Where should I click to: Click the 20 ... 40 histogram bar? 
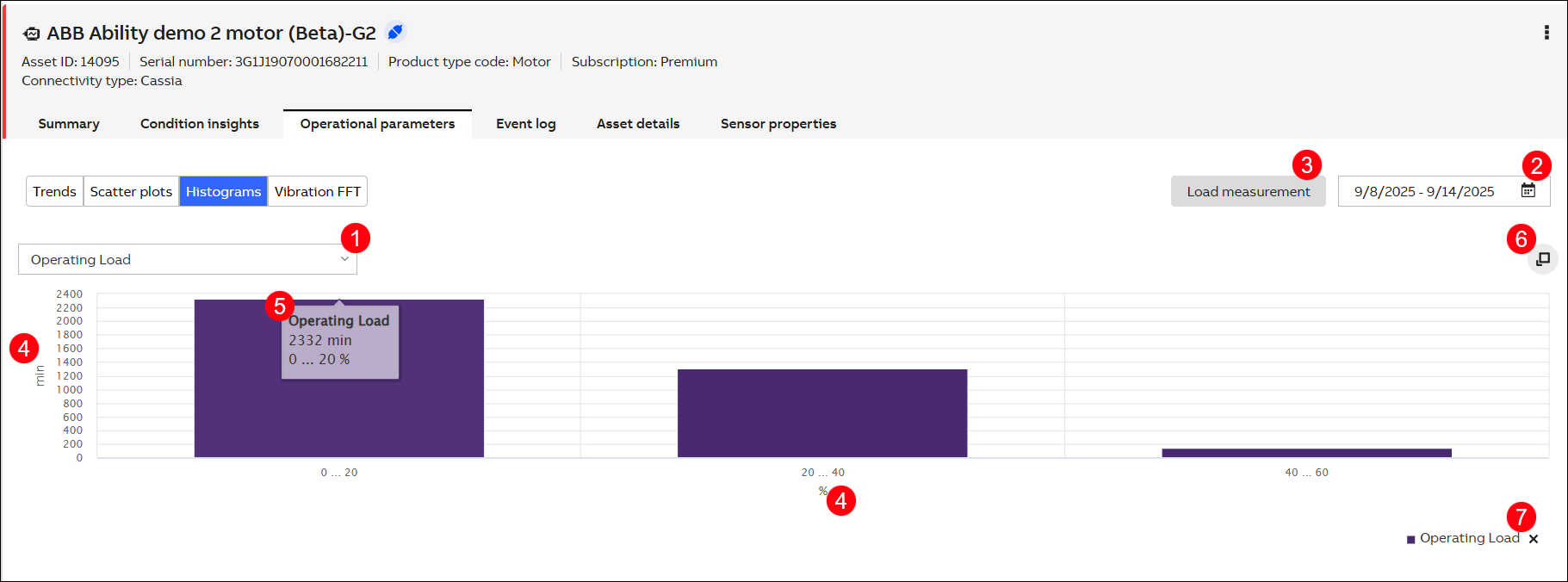click(x=822, y=413)
